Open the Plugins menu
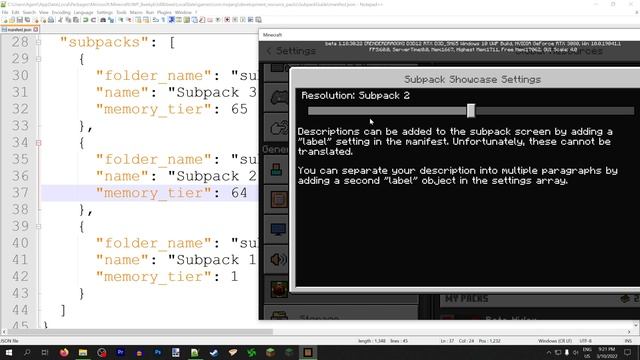The width and height of the screenshot is (640, 360). (164, 12)
